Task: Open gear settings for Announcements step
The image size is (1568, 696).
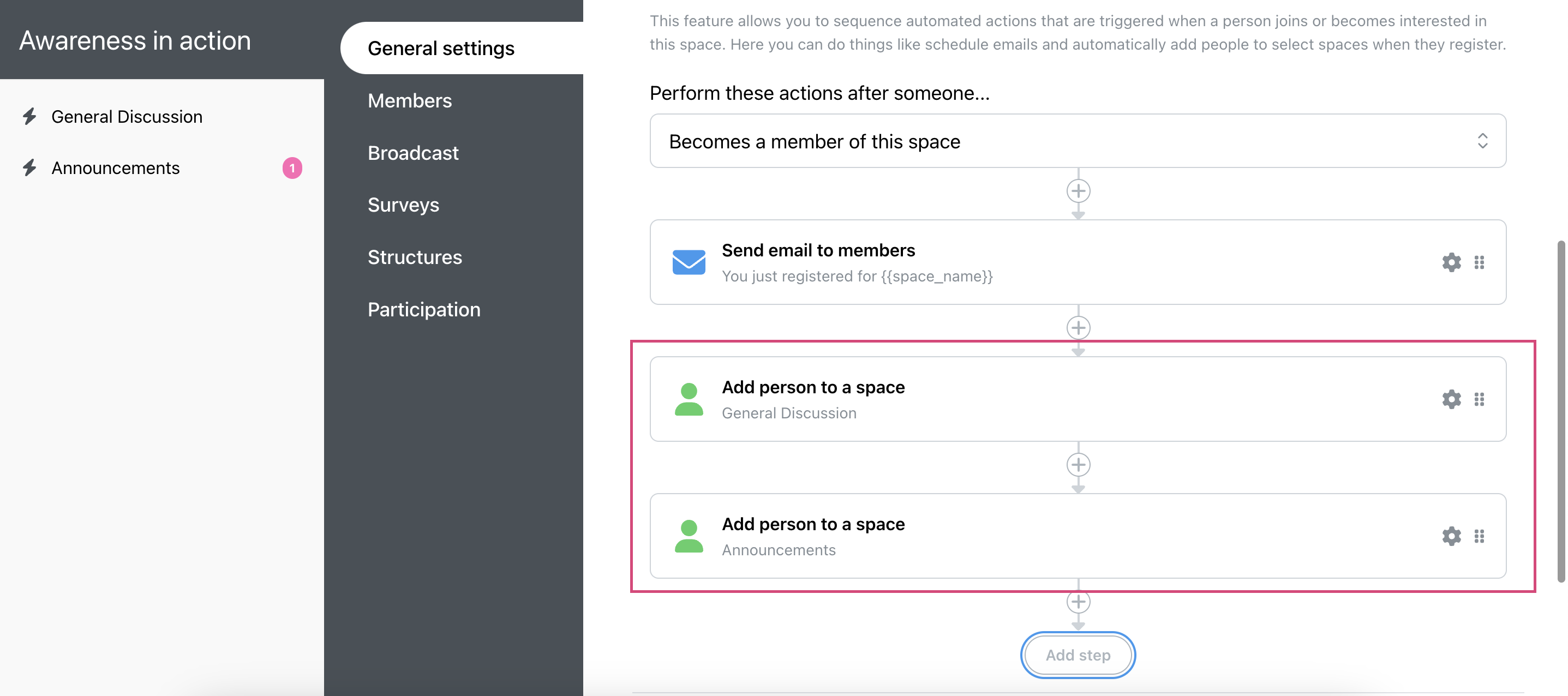Action: tap(1451, 536)
